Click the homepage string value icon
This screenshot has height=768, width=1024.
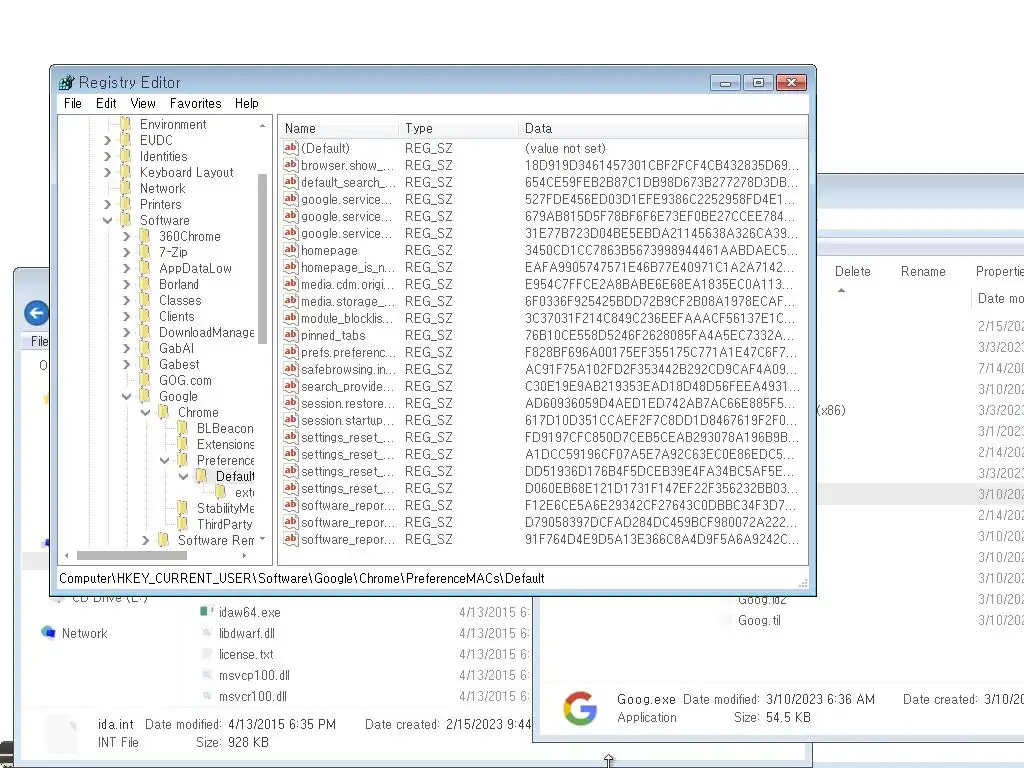[291, 250]
